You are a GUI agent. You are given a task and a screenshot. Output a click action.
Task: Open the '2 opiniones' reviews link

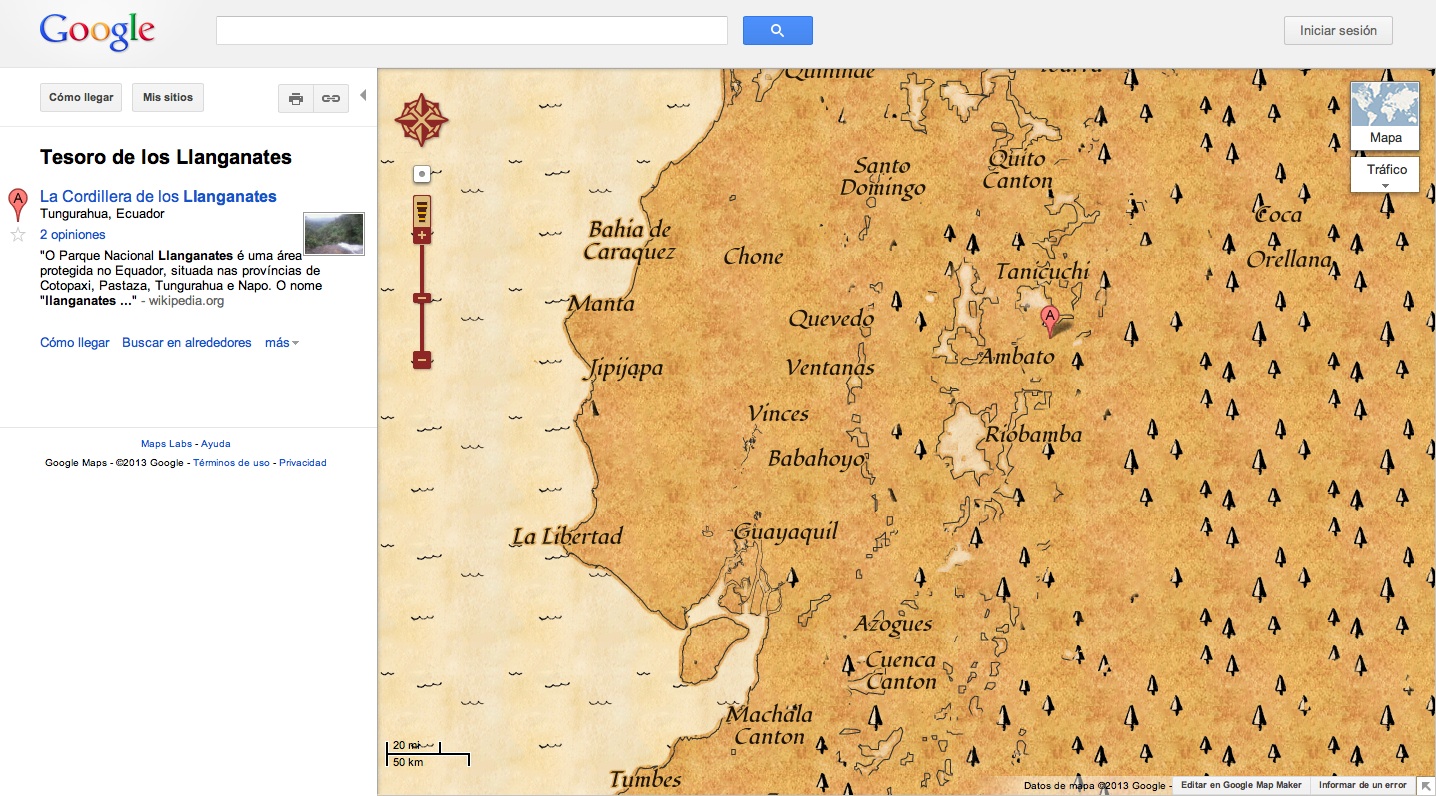coord(72,235)
